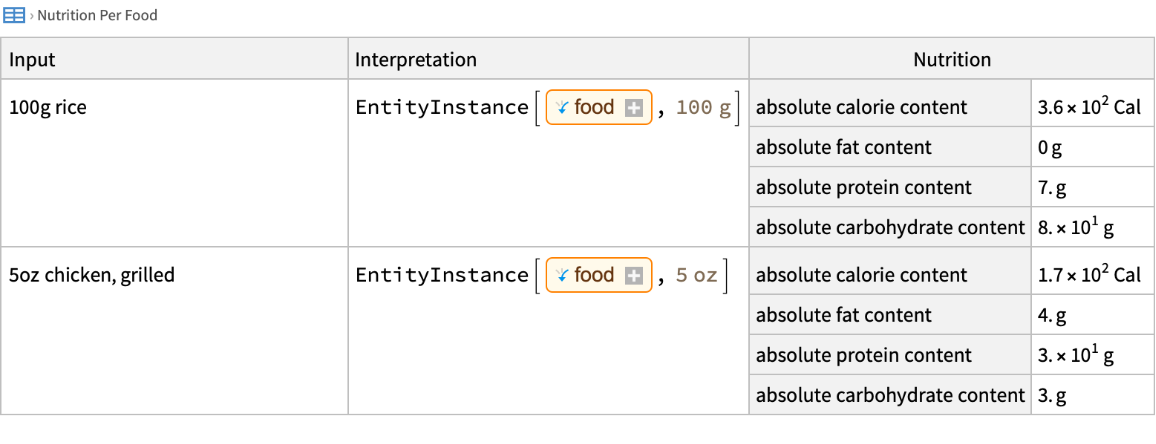The width and height of the screenshot is (1156, 444).
Task: Click the 1.7 × 10² Cal value cell
Action: (1089, 276)
